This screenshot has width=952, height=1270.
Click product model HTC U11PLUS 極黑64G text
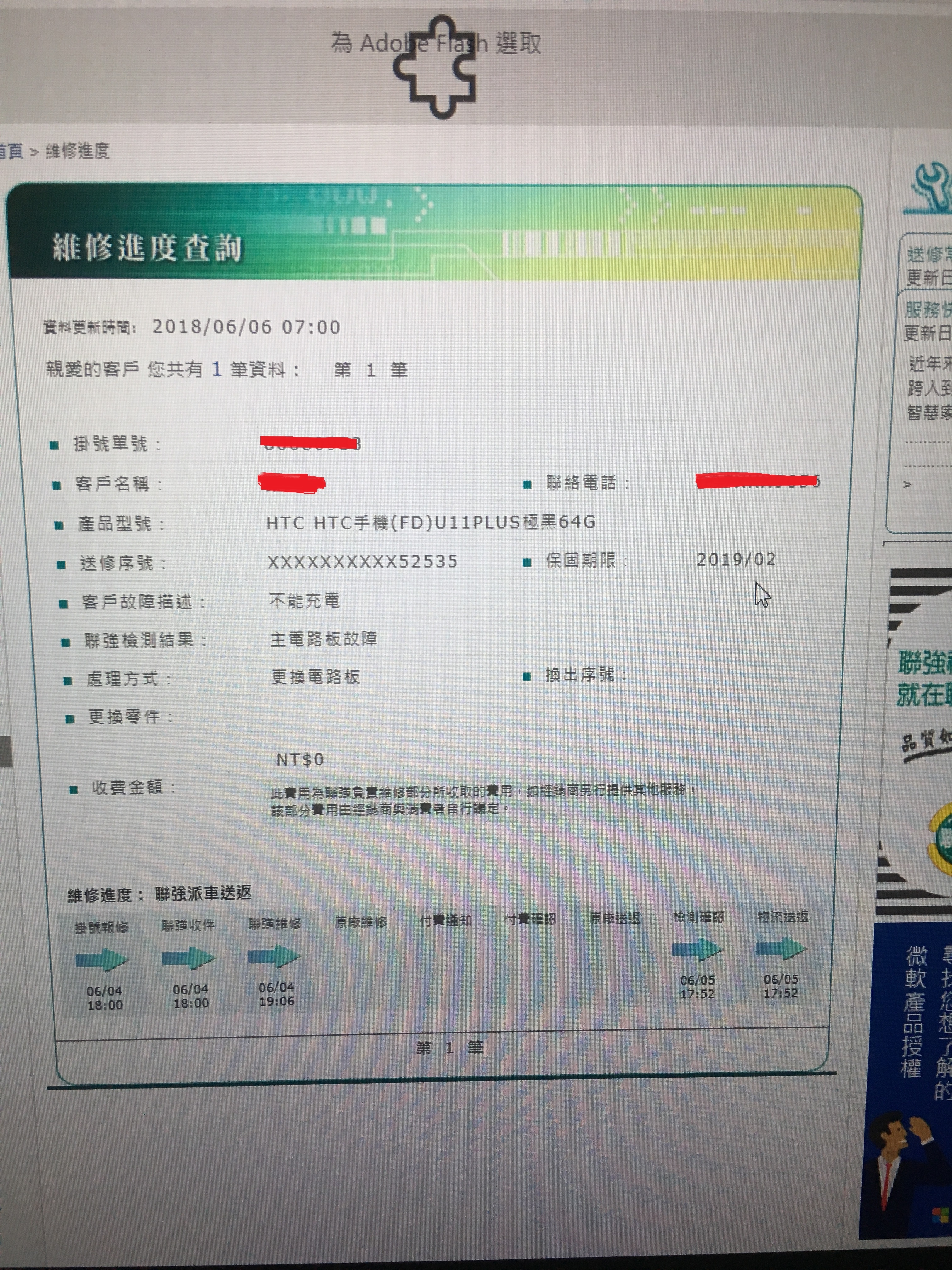pyautogui.click(x=431, y=522)
